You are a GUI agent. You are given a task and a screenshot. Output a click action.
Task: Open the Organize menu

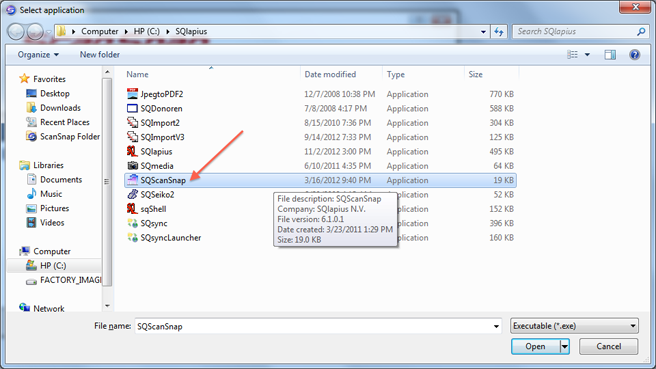point(38,54)
